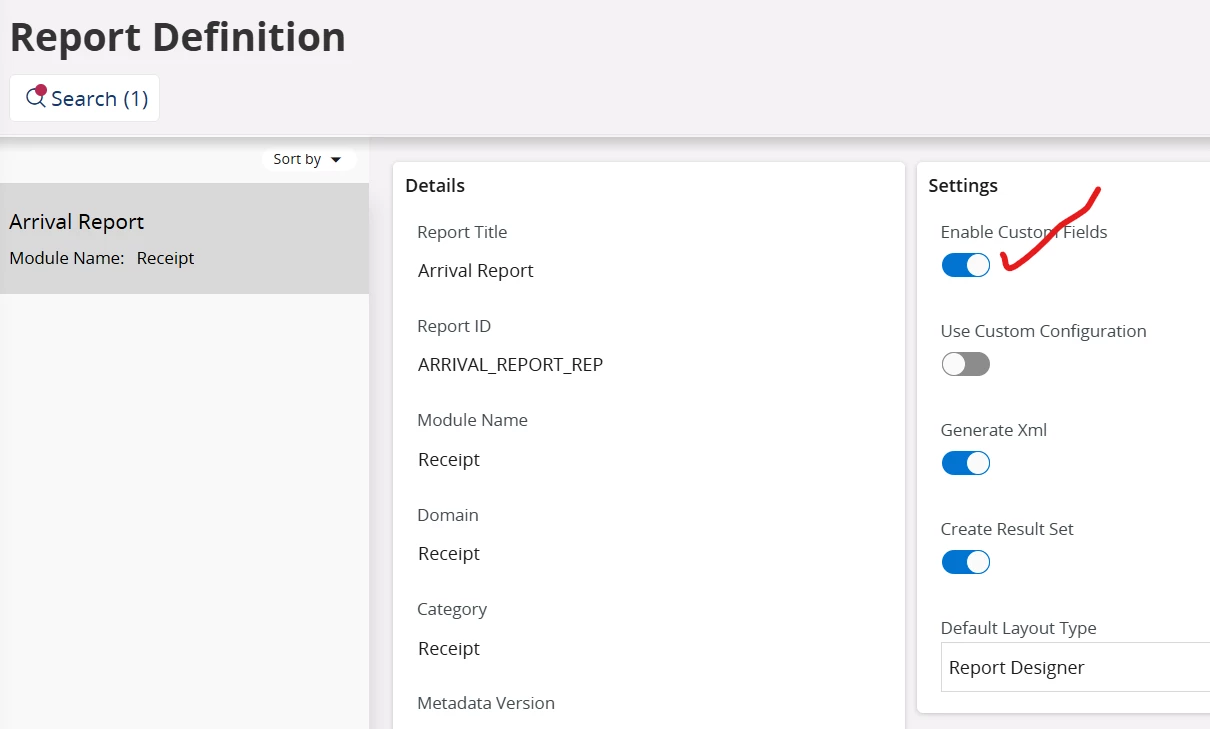Select the Arrival Report list entry
1210x729 pixels.
[184, 238]
